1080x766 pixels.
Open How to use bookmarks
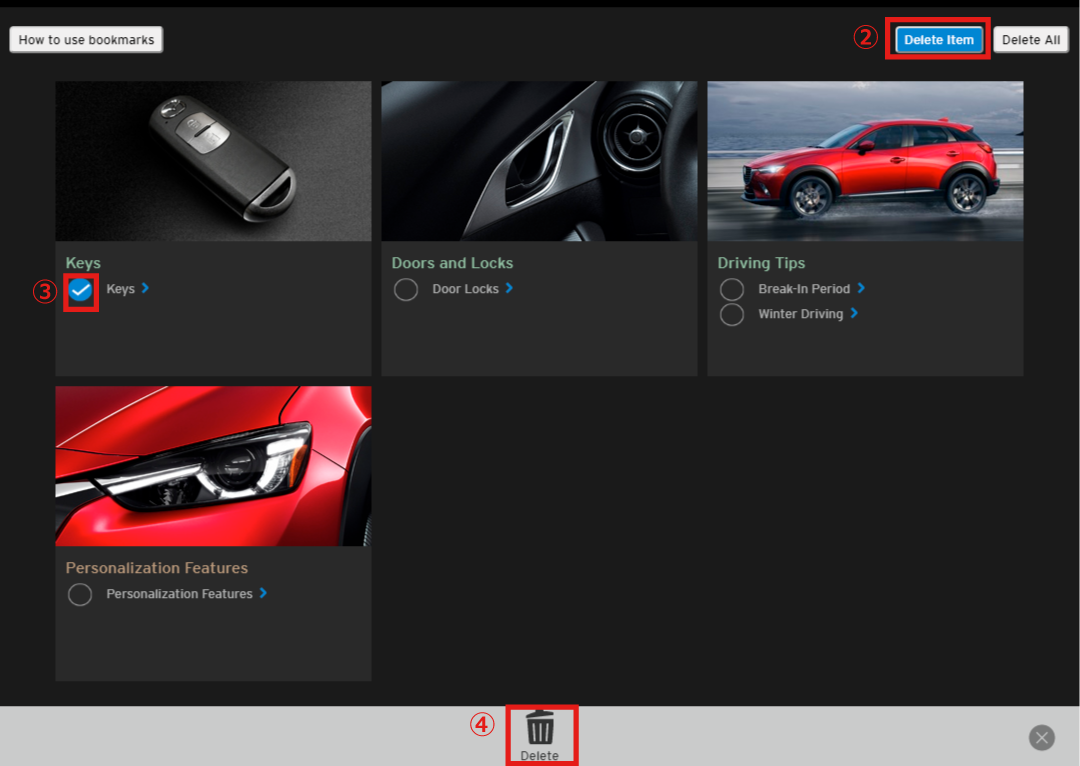point(86,40)
